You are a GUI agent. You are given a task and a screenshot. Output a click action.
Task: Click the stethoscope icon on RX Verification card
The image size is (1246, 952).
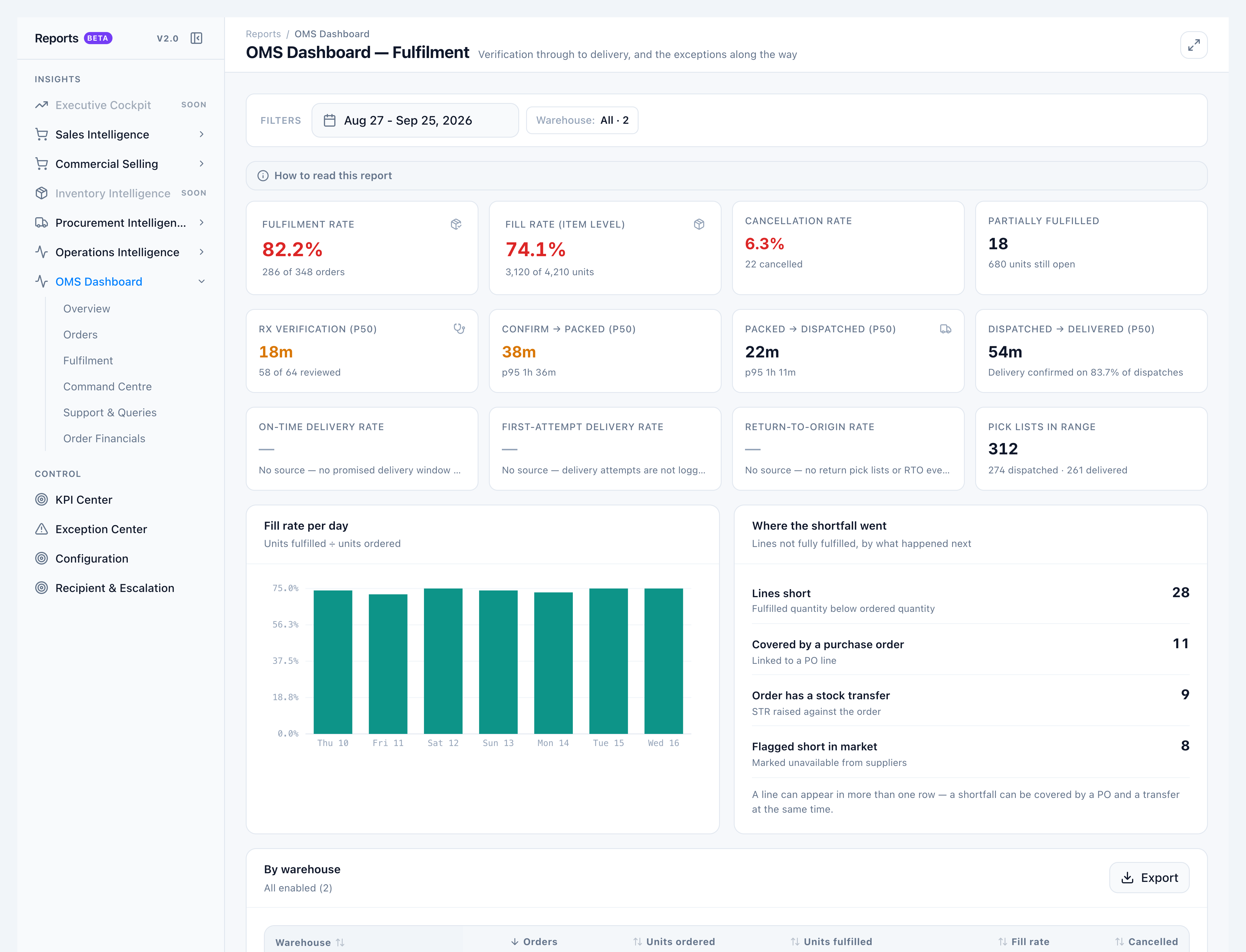point(459,329)
